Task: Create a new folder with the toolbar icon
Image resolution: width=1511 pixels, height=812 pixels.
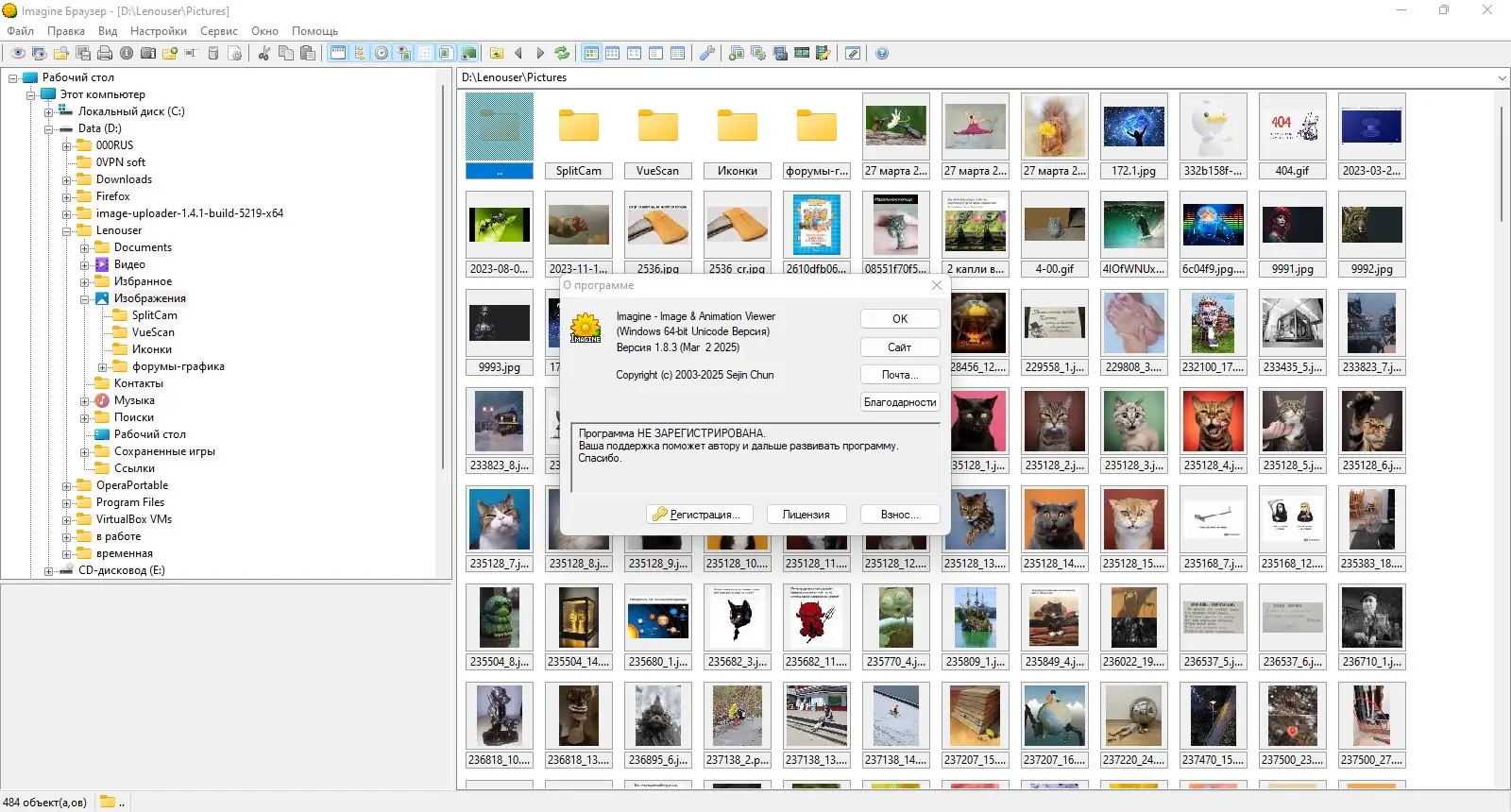Action: (x=170, y=54)
